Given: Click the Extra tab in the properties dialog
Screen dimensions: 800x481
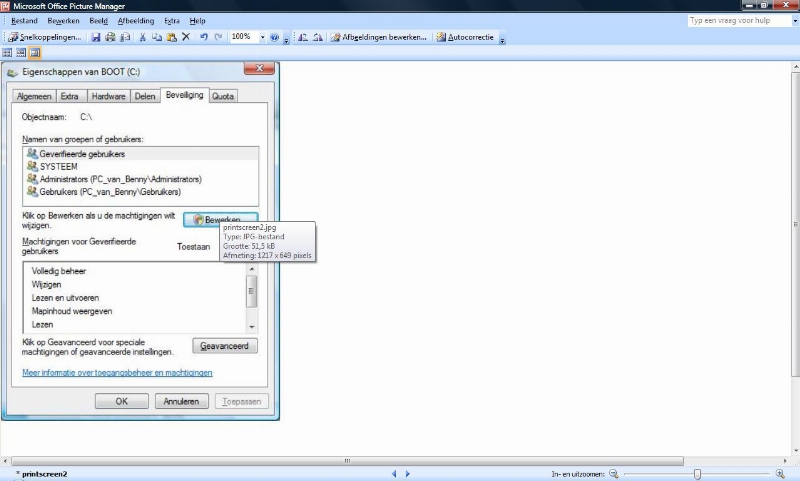Looking at the screenshot, I should click(69, 96).
